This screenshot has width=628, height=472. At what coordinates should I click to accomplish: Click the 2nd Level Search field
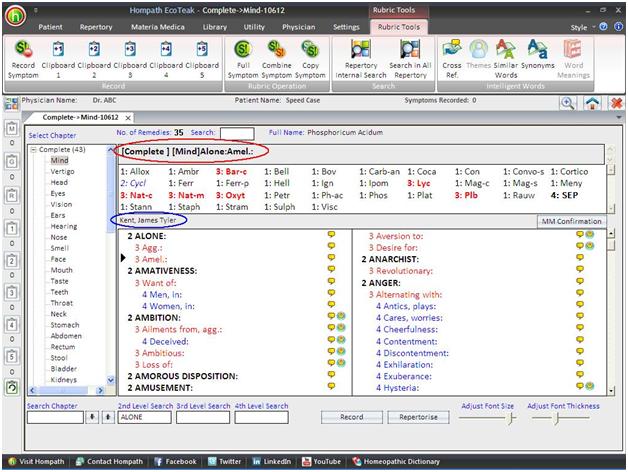[144, 417]
